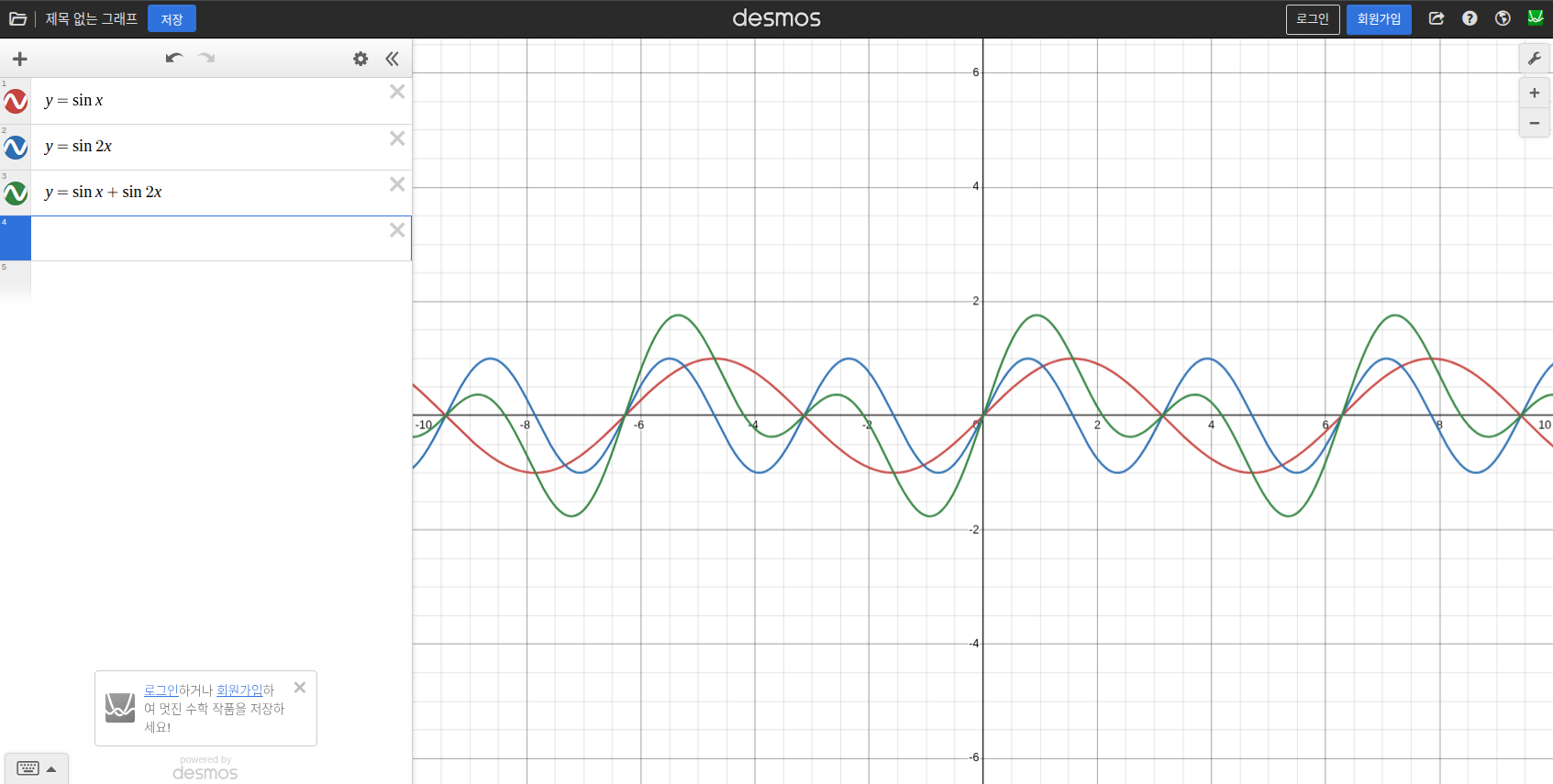
Task: Open the graph file folder icon
Action: [x=17, y=18]
